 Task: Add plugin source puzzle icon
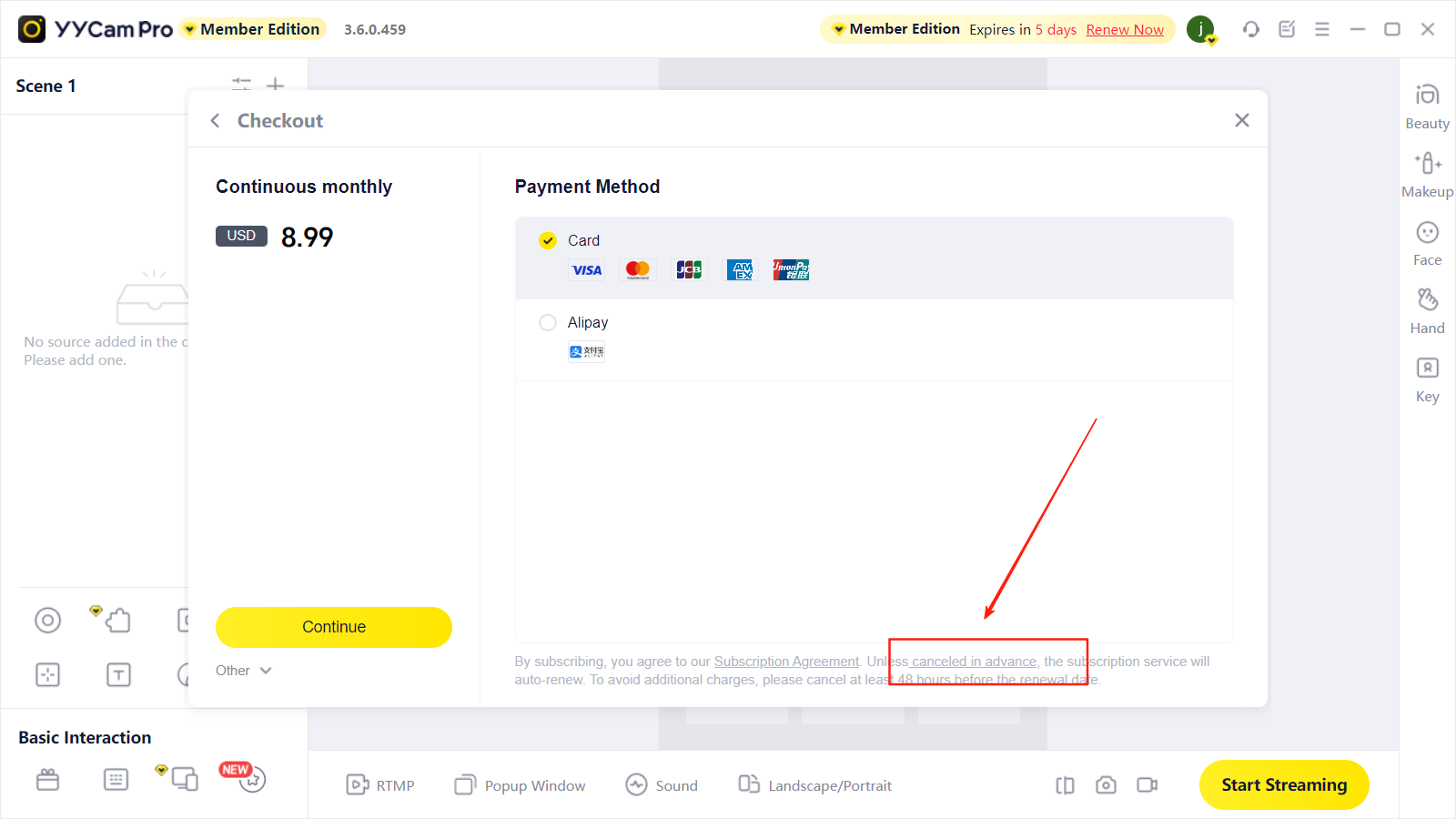click(x=116, y=621)
